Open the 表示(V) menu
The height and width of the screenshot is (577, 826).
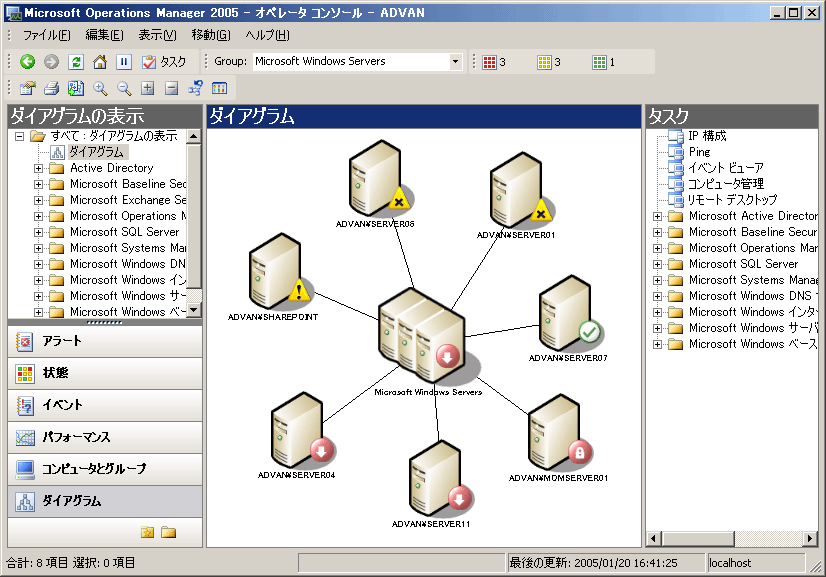[x=157, y=35]
